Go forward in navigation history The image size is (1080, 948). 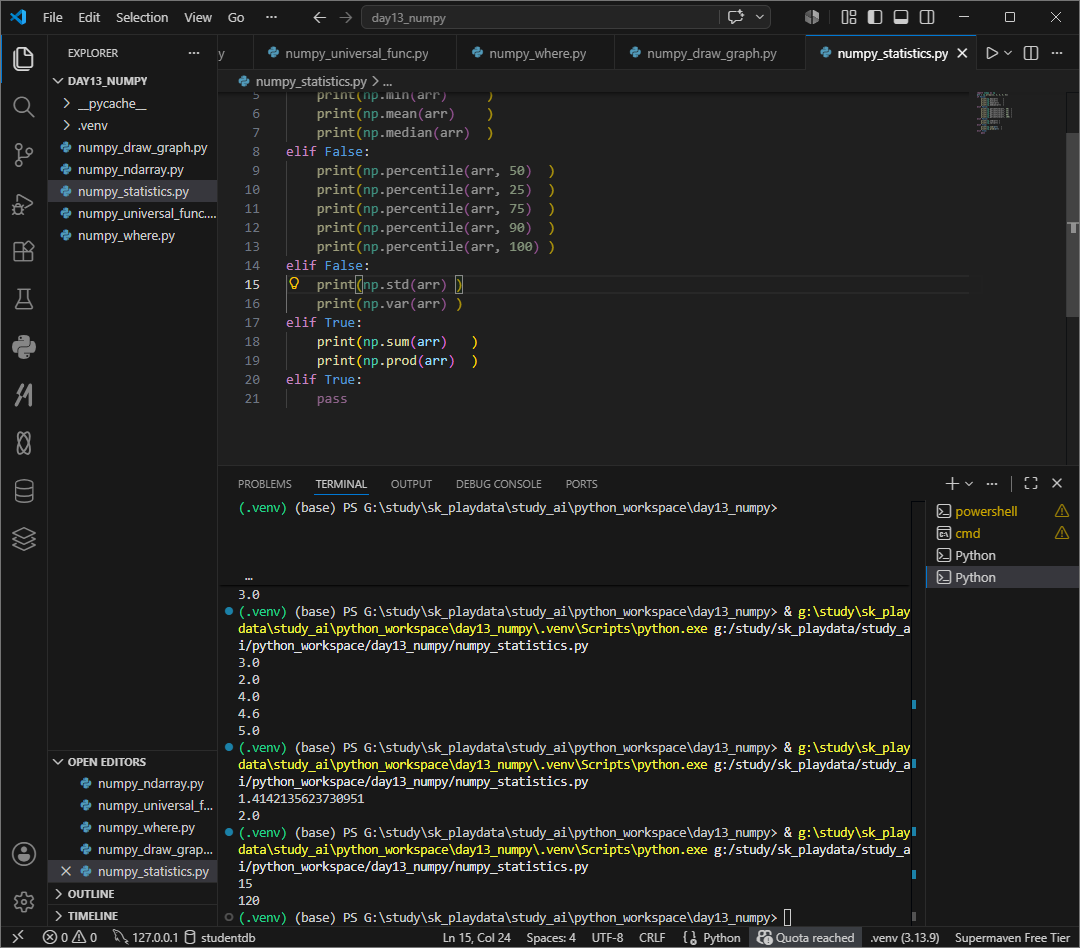point(346,17)
